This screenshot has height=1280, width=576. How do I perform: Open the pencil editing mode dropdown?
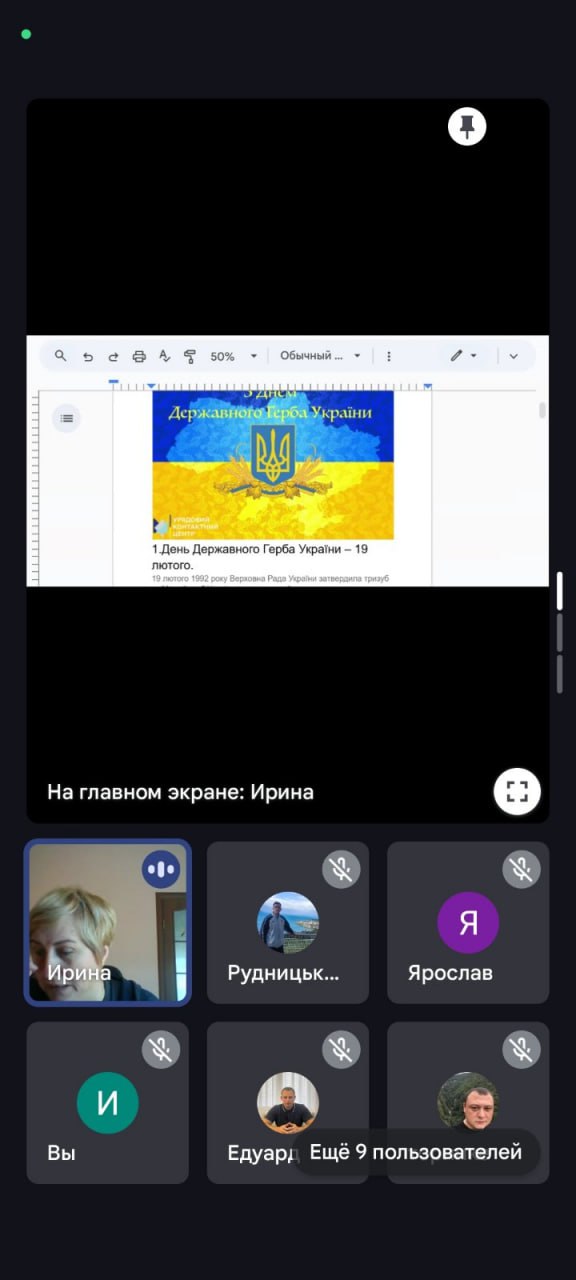[463, 356]
